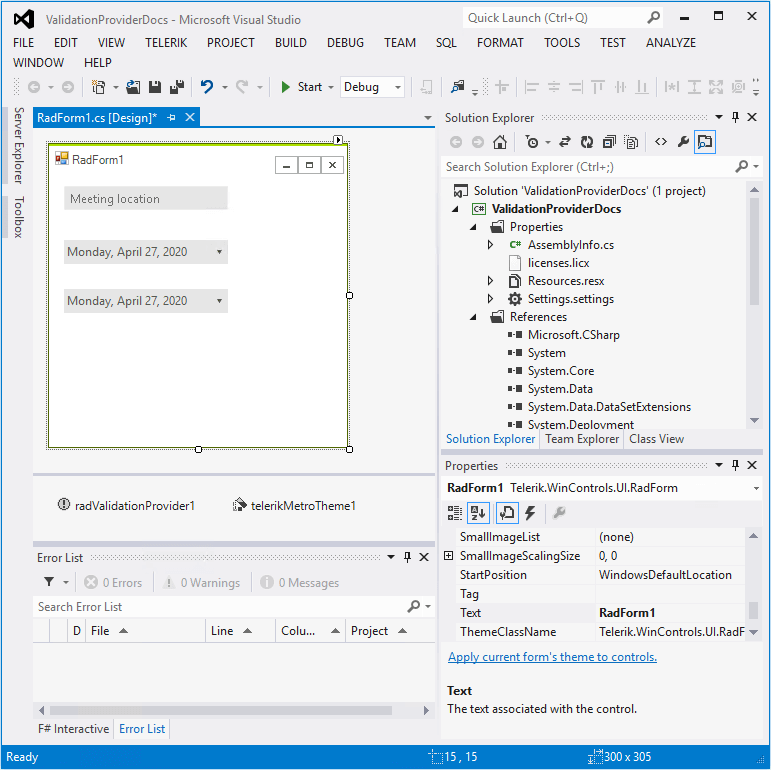This screenshot has height=770, width=771.
Task: Switch to the Team Explorer tab
Action: tap(582, 439)
